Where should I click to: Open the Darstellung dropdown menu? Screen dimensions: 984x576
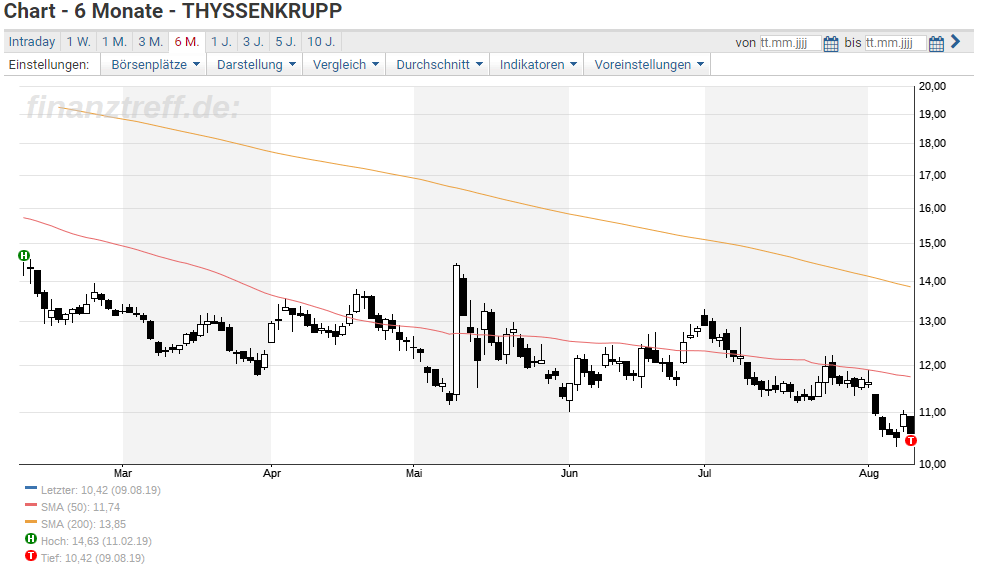(255, 65)
